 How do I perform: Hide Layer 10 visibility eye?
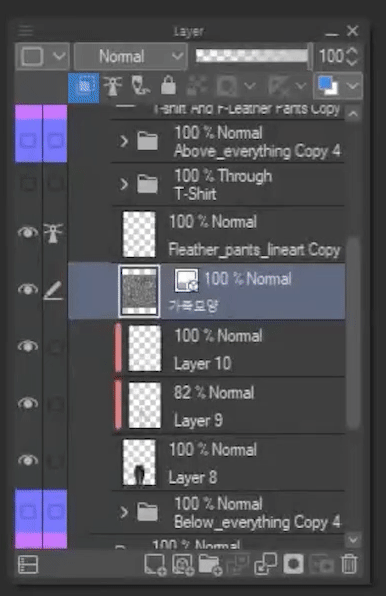point(28,346)
